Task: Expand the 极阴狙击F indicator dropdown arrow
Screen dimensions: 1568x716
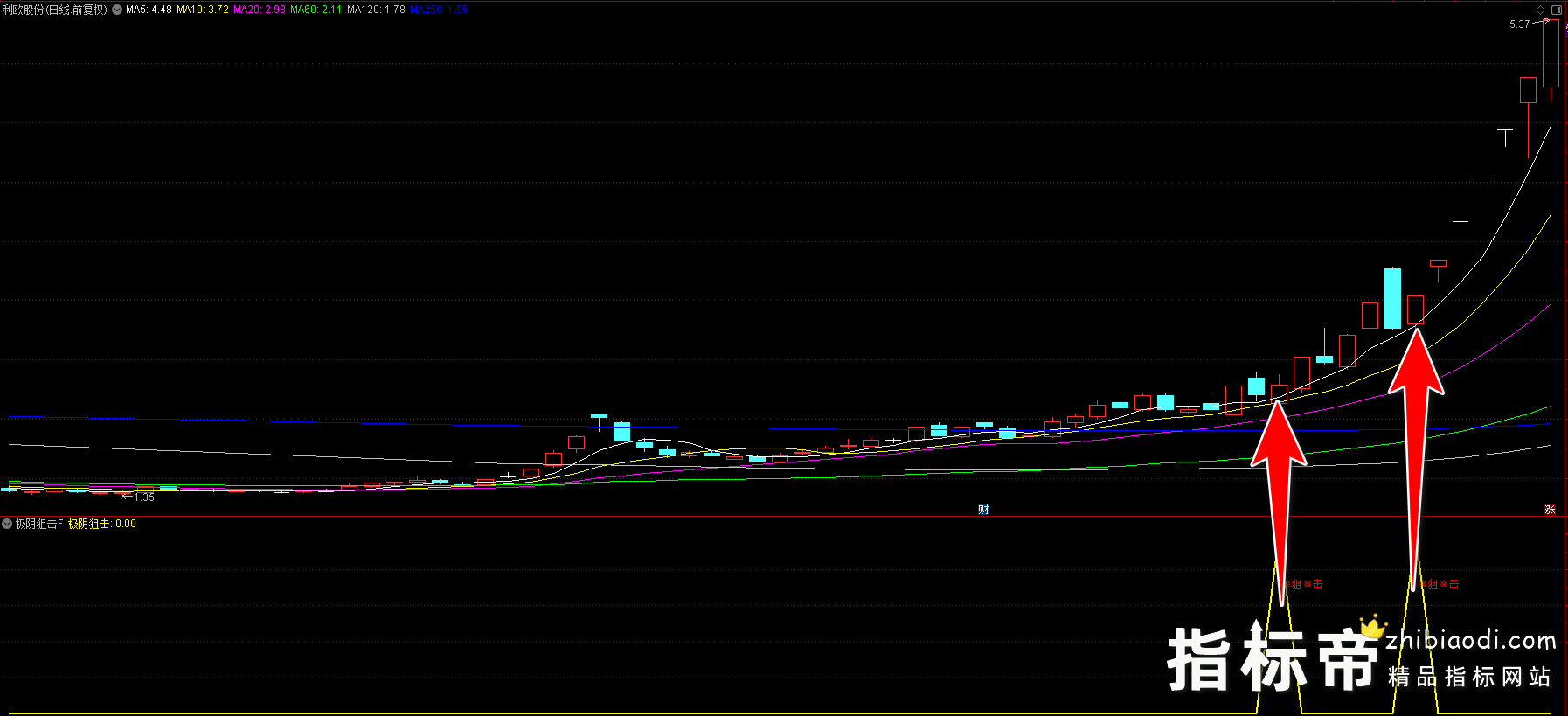Action: point(7,524)
